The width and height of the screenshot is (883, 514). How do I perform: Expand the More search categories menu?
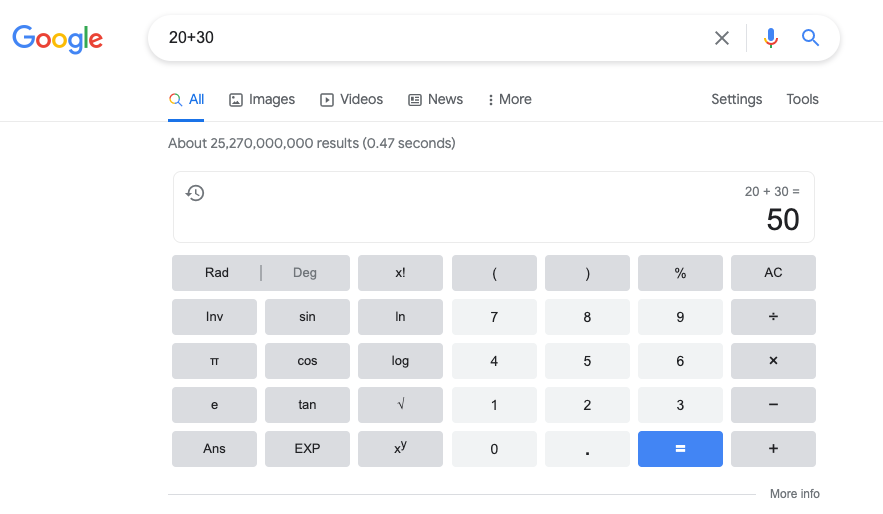click(510, 99)
